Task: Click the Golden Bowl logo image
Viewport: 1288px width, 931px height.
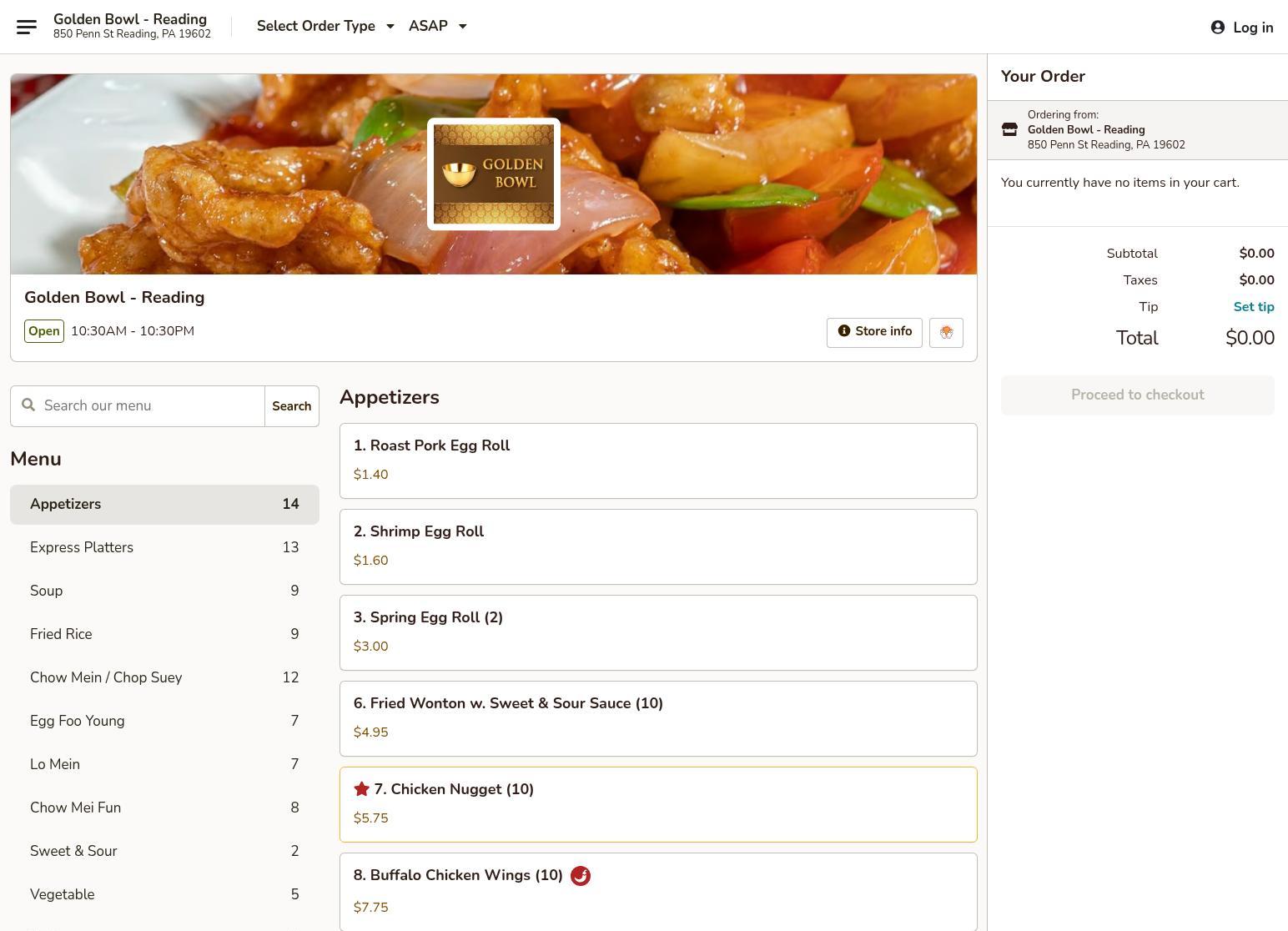Action: coord(494,174)
